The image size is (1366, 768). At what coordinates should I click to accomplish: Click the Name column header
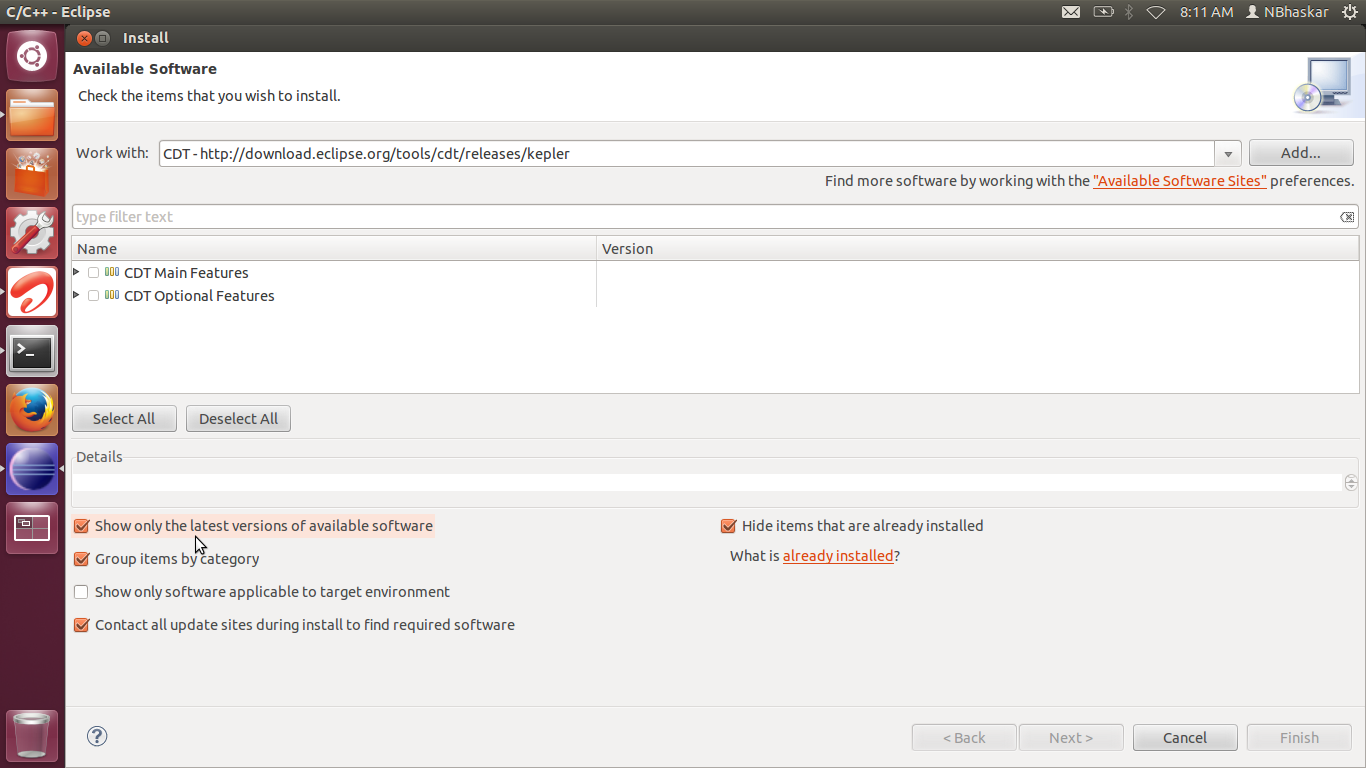pos(334,249)
